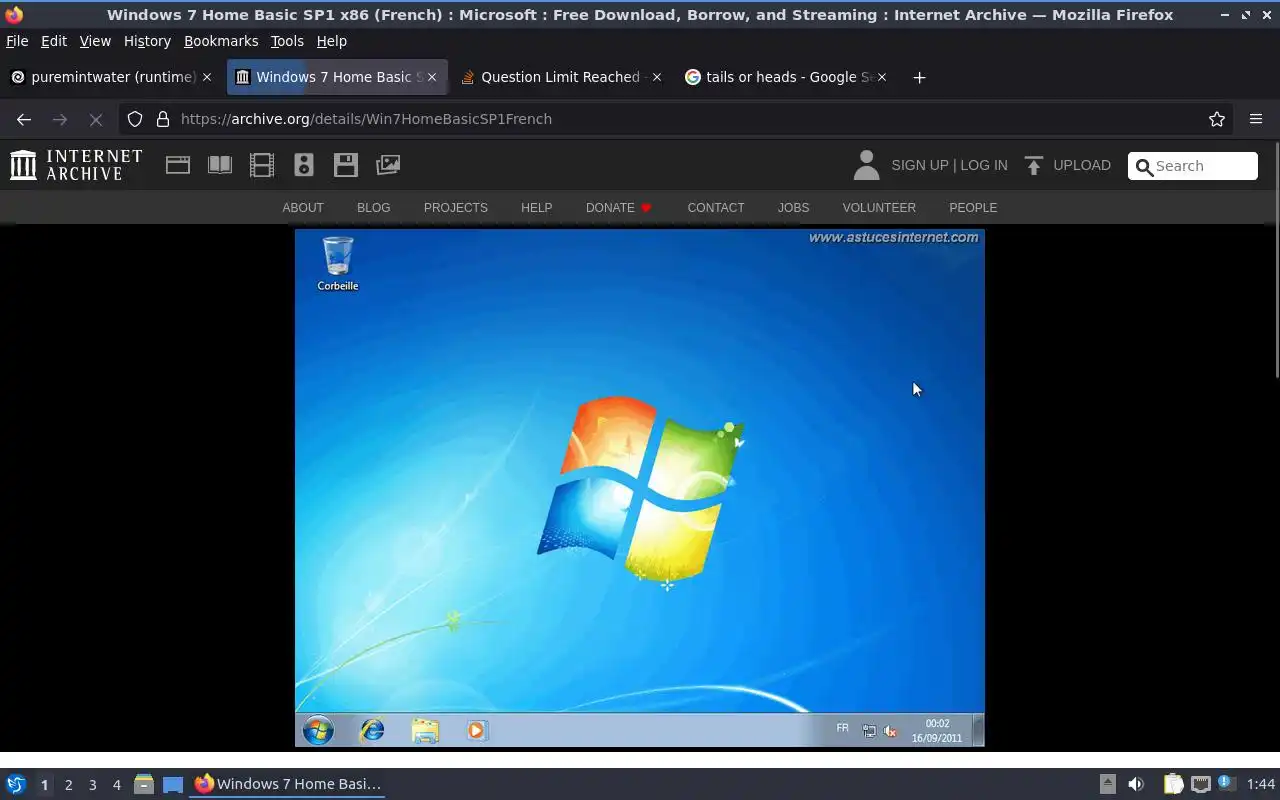
Task: Click the clipboard manager tray icon
Action: 1173,784
